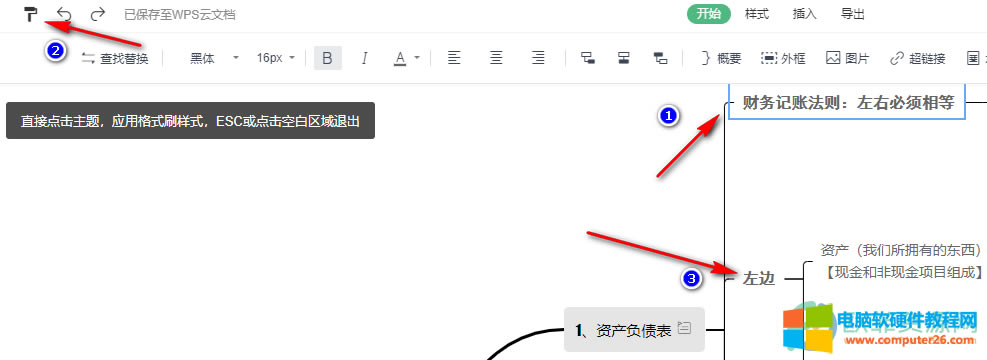987x360 pixels.
Task: Insert a 超链接 hyperlink
Action: click(918, 59)
